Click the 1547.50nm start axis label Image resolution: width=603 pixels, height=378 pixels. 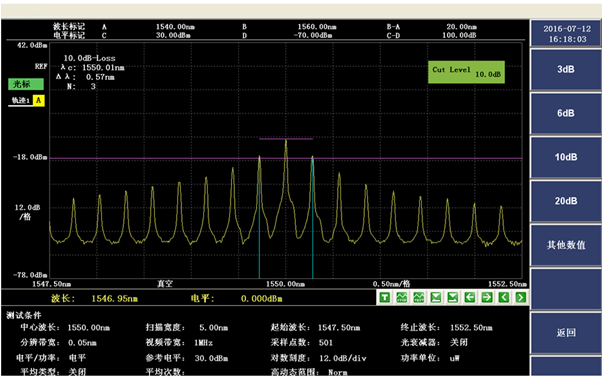coord(52,284)
